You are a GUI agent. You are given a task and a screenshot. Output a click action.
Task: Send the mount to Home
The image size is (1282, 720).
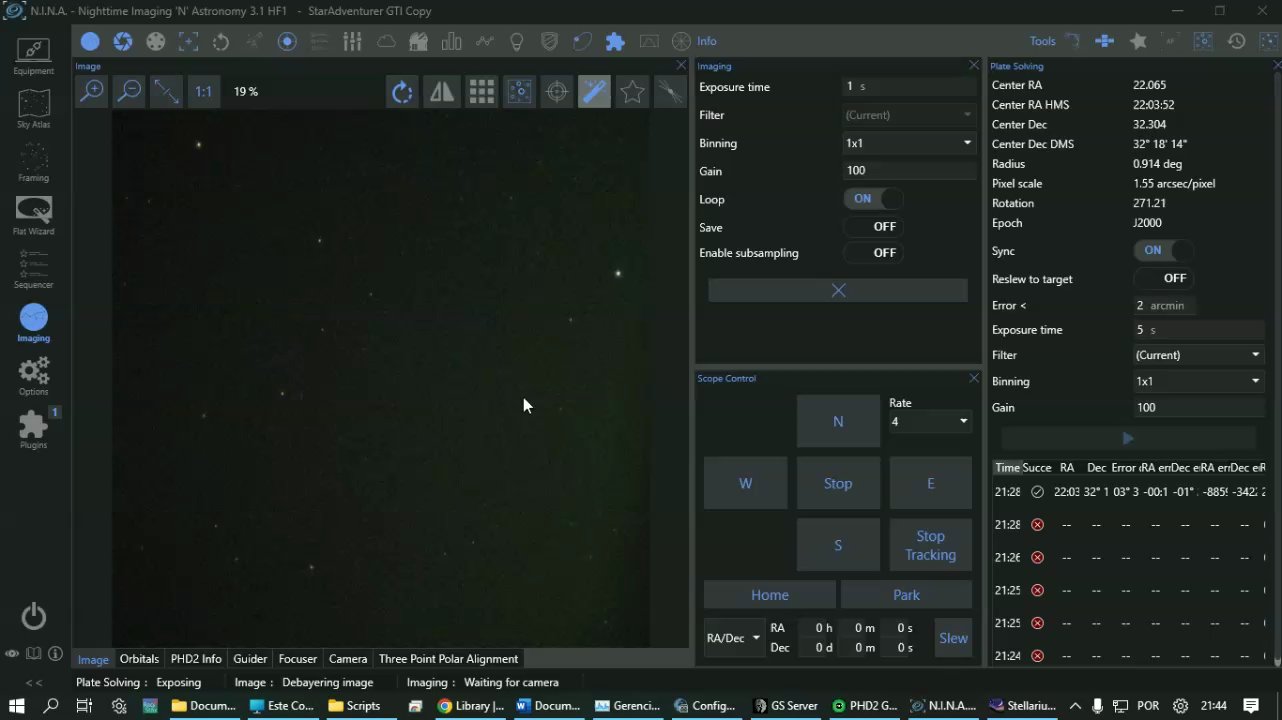pos(770,595)
